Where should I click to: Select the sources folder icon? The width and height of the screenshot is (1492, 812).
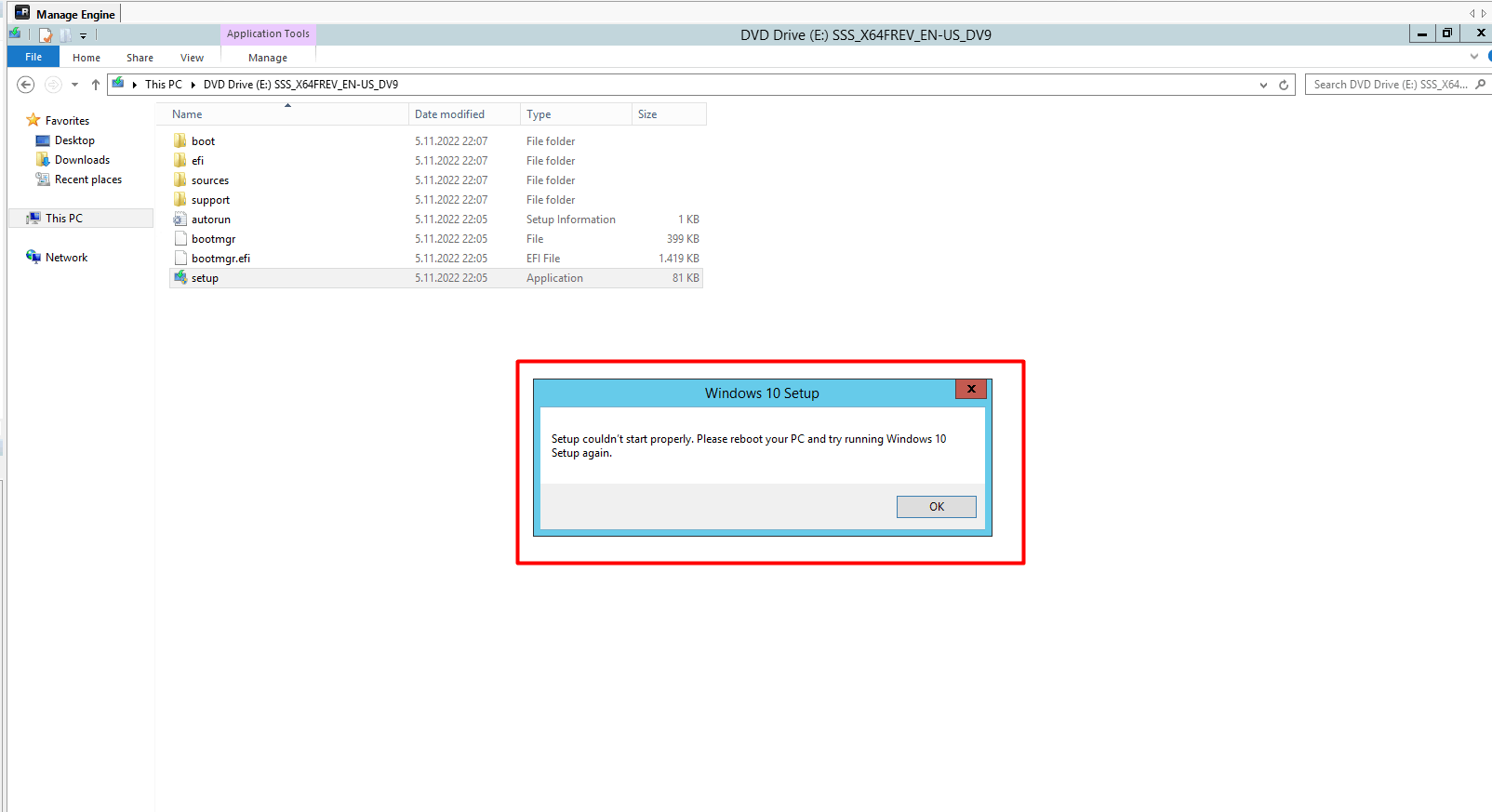[180, 180]
